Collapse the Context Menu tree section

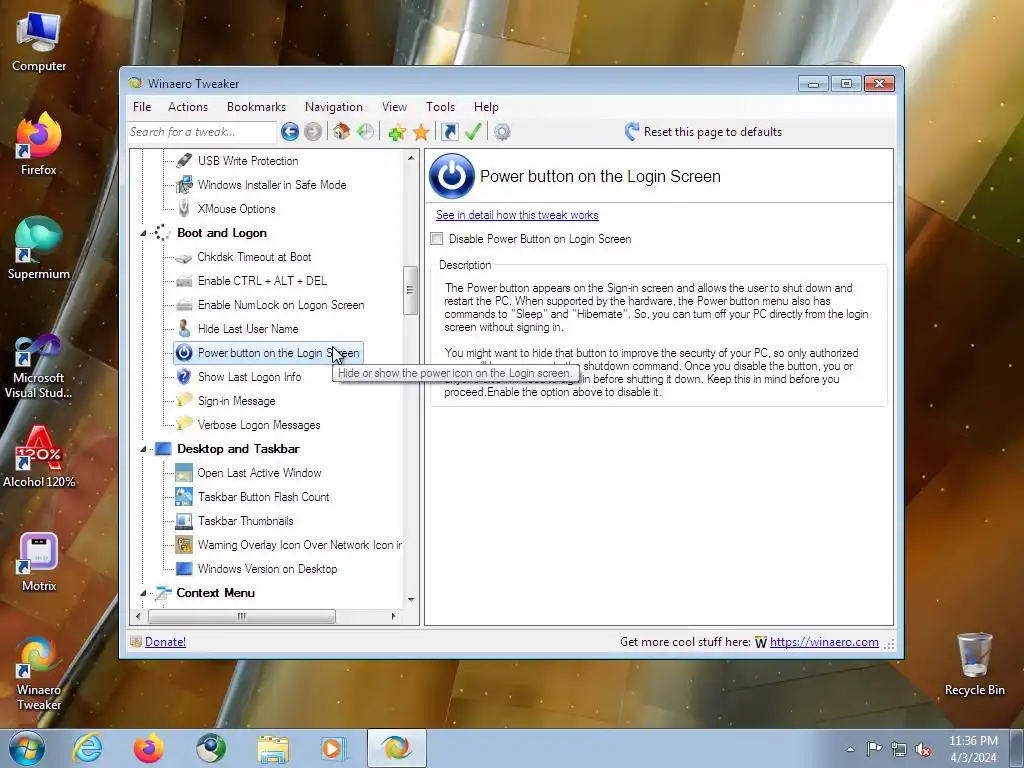[x=143, y=593]
